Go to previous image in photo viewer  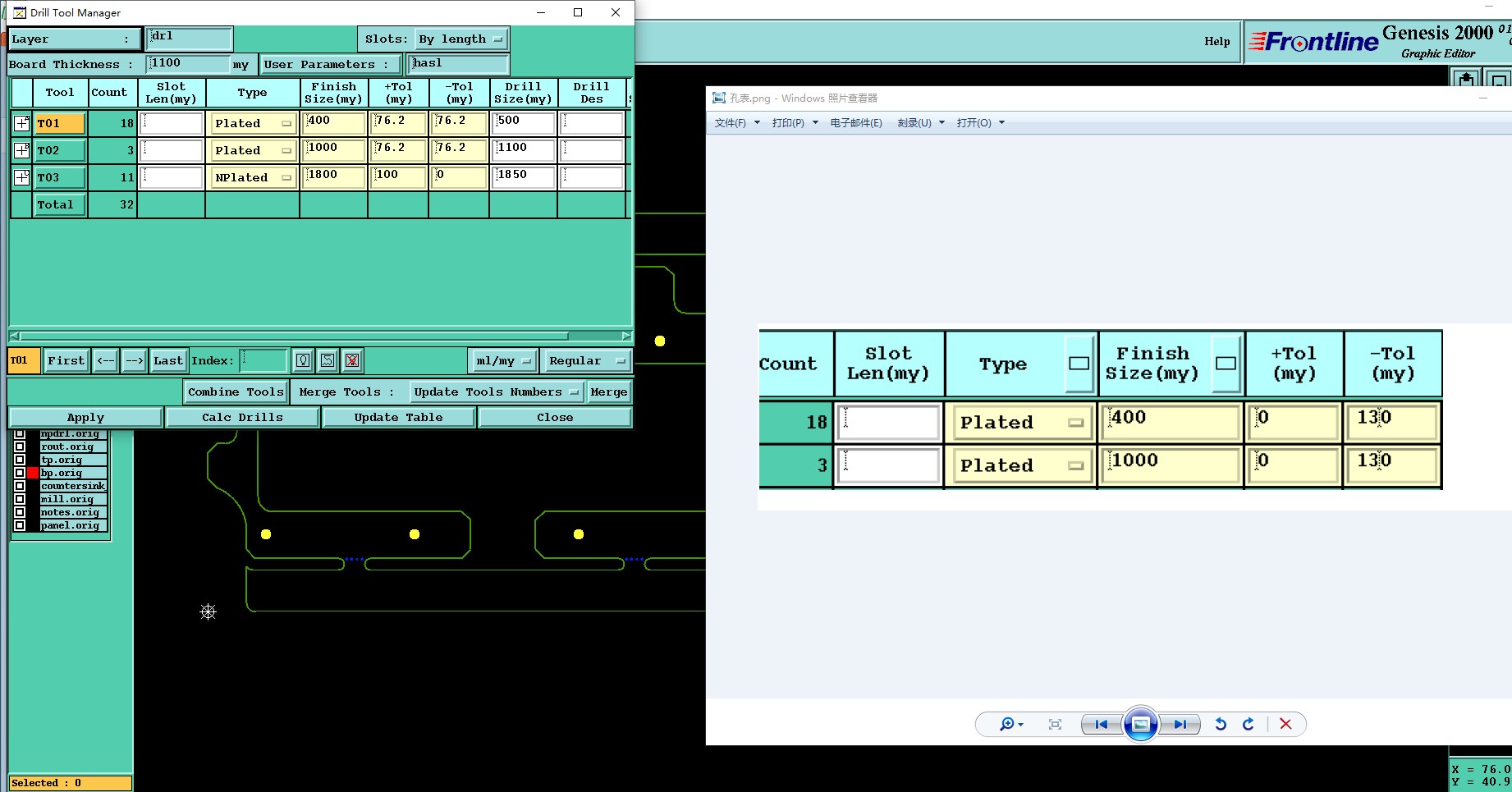pos(1101,724)
